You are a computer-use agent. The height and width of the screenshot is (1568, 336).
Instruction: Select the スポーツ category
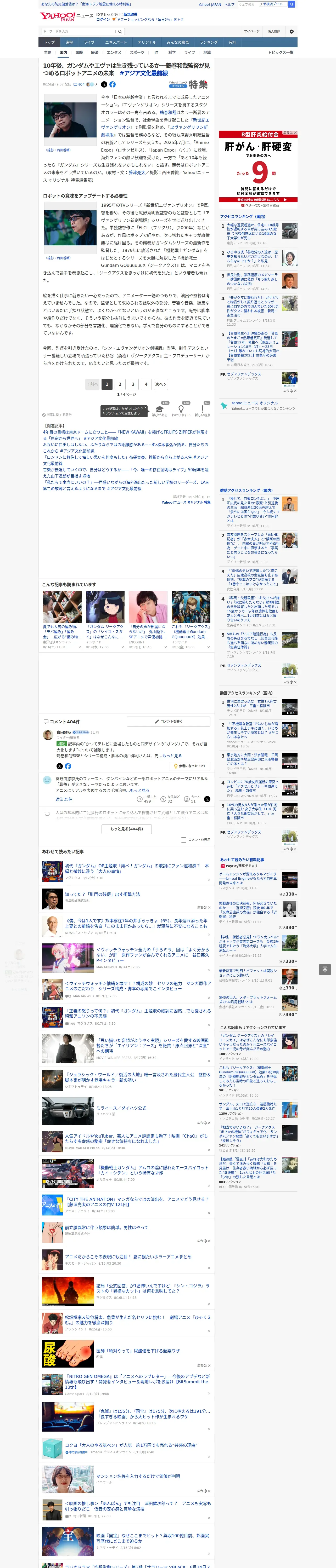pyautogui.click(x=137, y=52)
